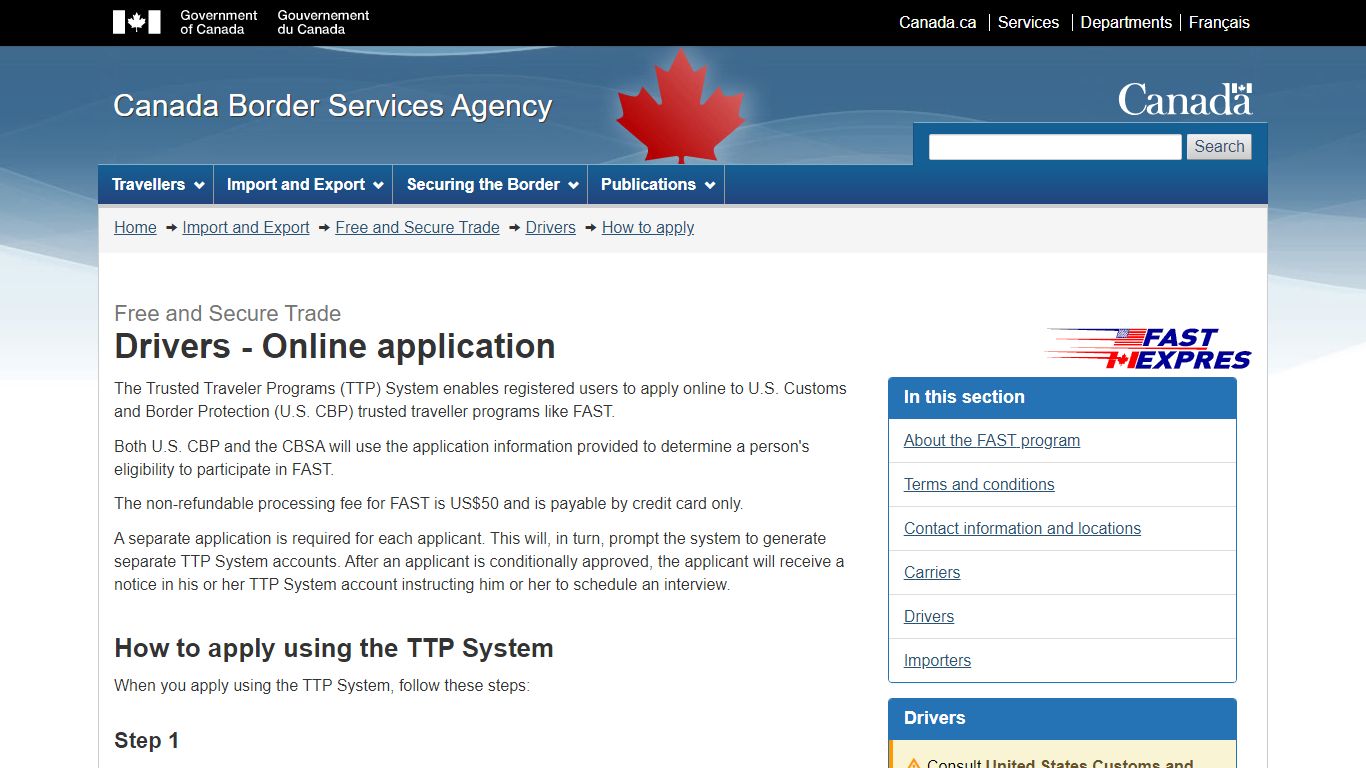Click How to apply using the TTP System heading
The image size is (1366, 768).
click(334, 648)
